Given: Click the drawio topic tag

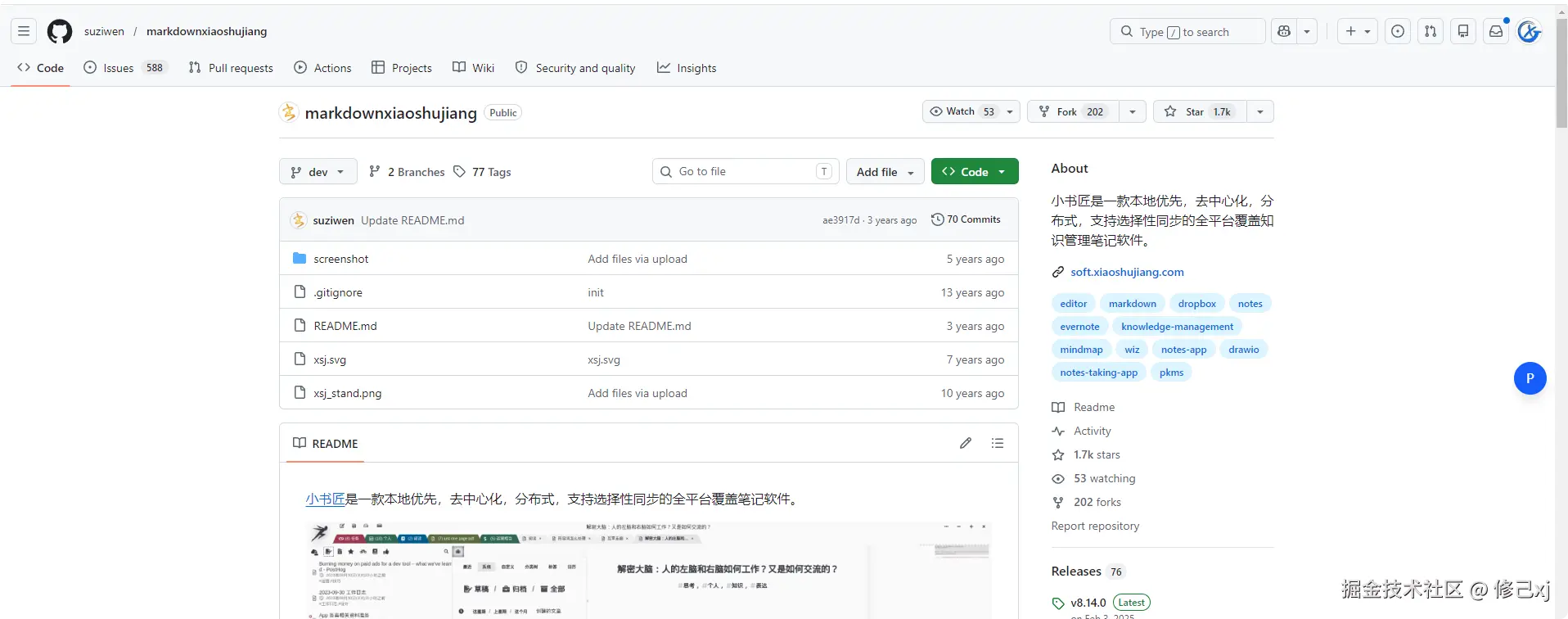Looking at the screenshot, I should point(1243,350).
